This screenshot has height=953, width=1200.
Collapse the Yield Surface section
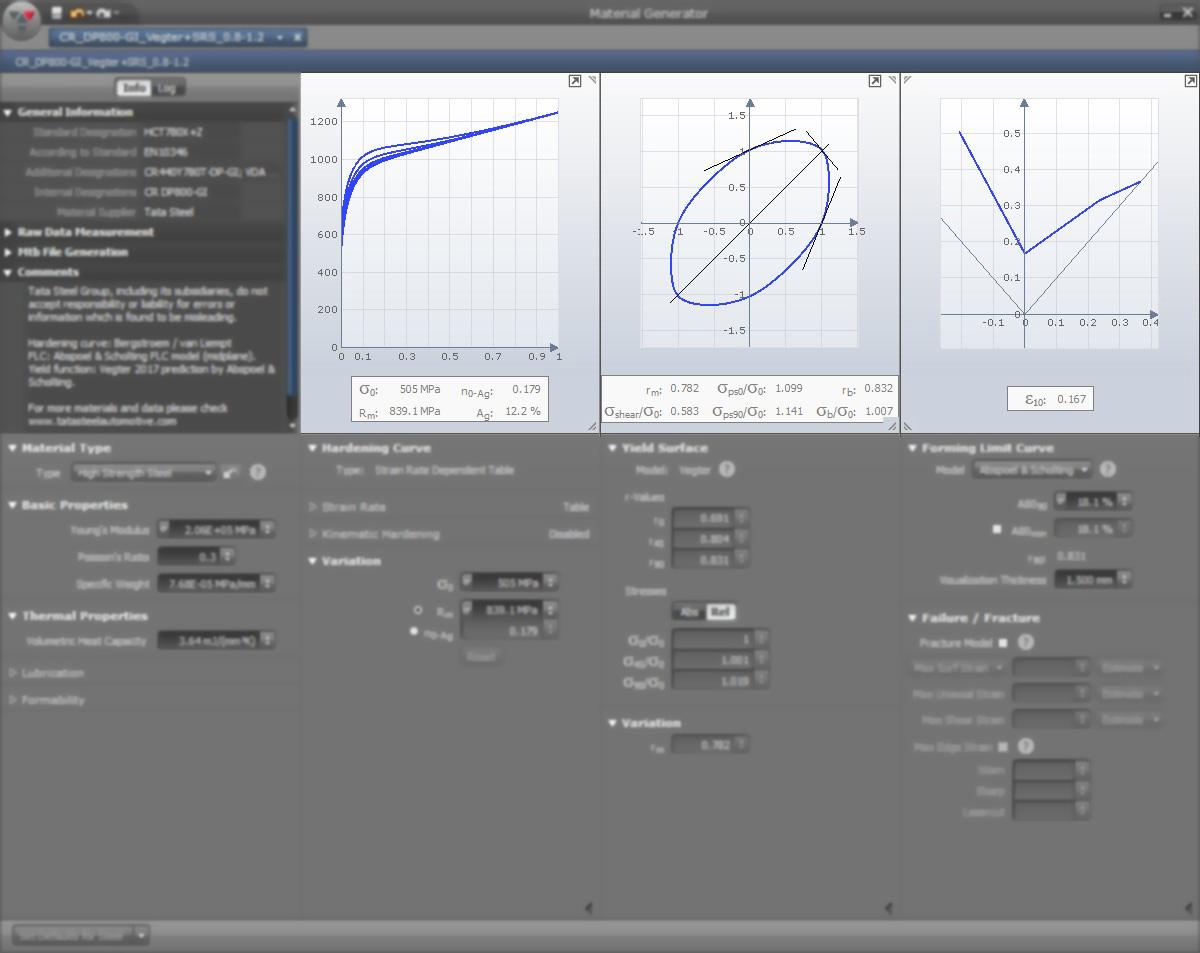click(612, 448)
